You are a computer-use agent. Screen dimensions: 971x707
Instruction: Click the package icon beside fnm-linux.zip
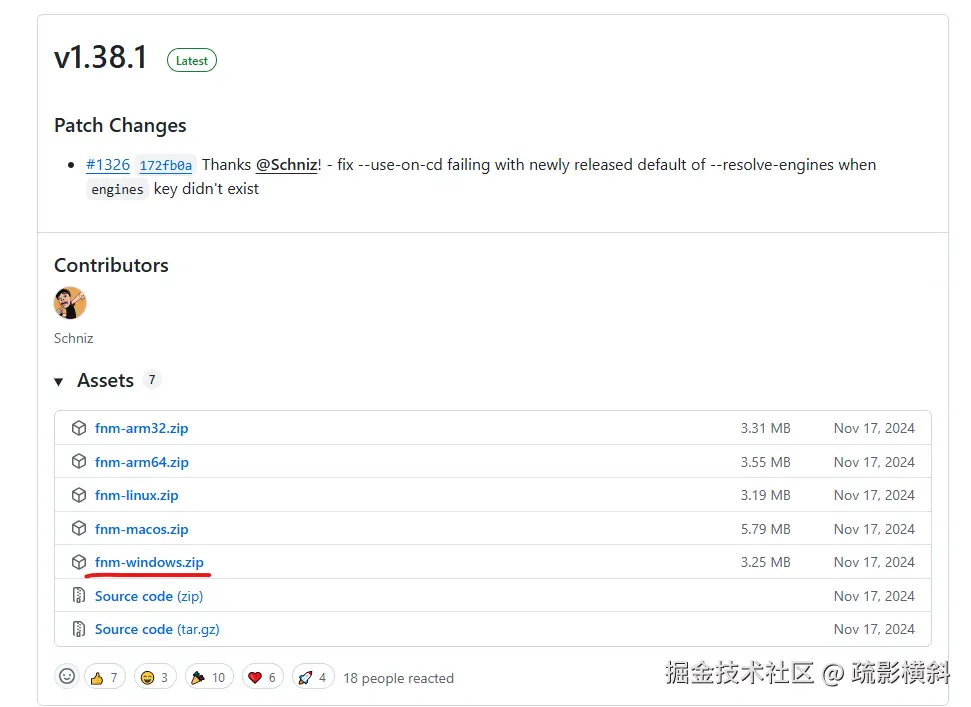[79, 495]
